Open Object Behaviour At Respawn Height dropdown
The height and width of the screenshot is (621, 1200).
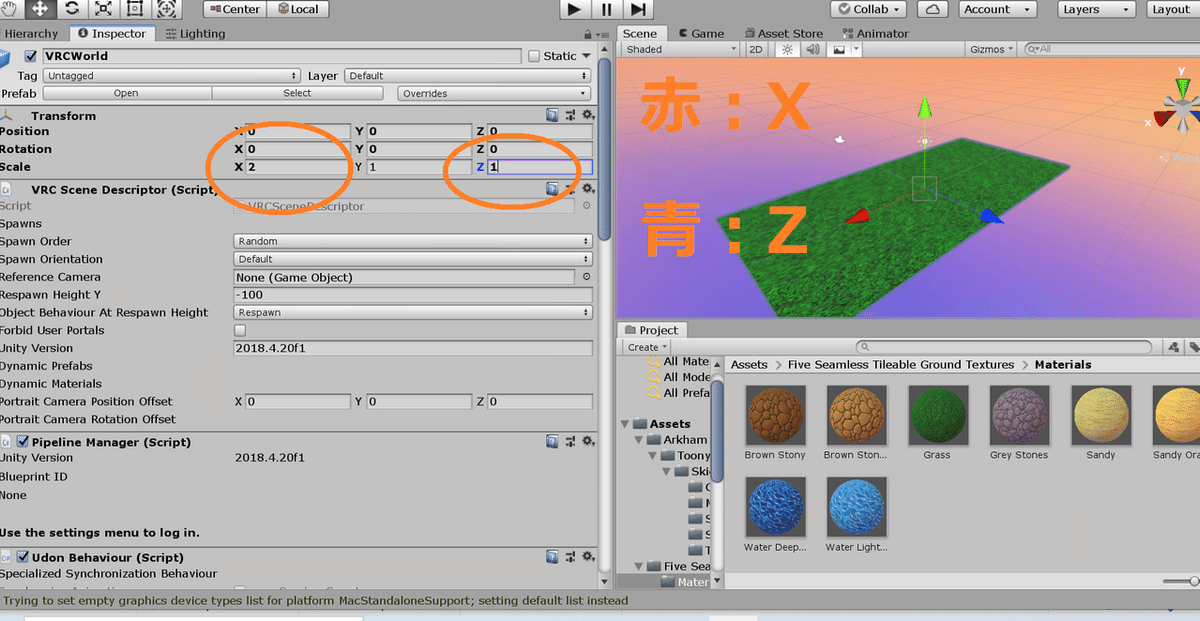click(x=413, y=312)
